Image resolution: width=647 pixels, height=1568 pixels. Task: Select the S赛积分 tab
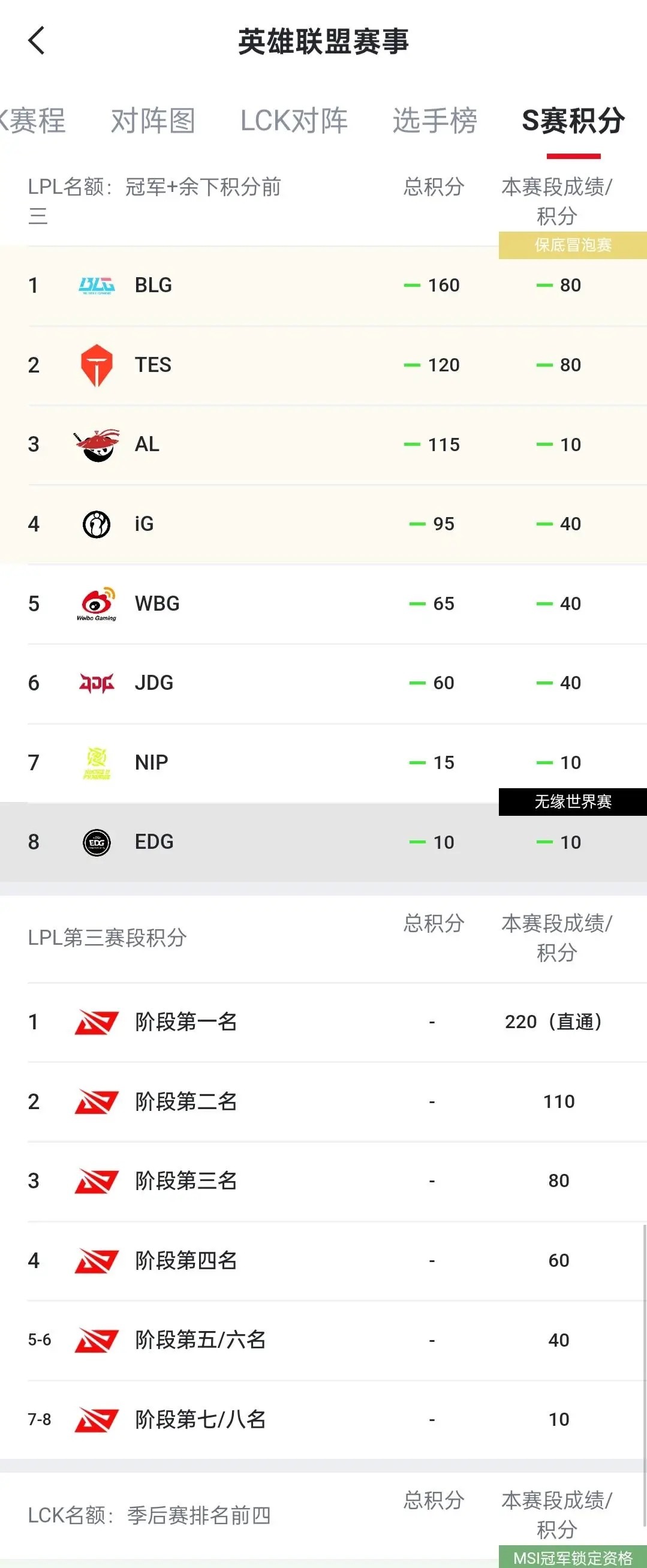point(573,121)
